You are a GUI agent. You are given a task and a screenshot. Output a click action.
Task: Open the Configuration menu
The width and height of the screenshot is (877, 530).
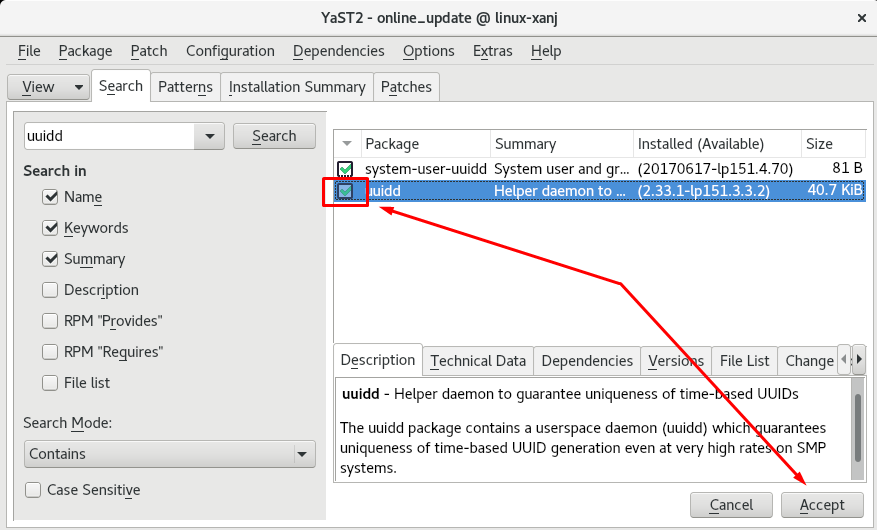click(230, 51)
